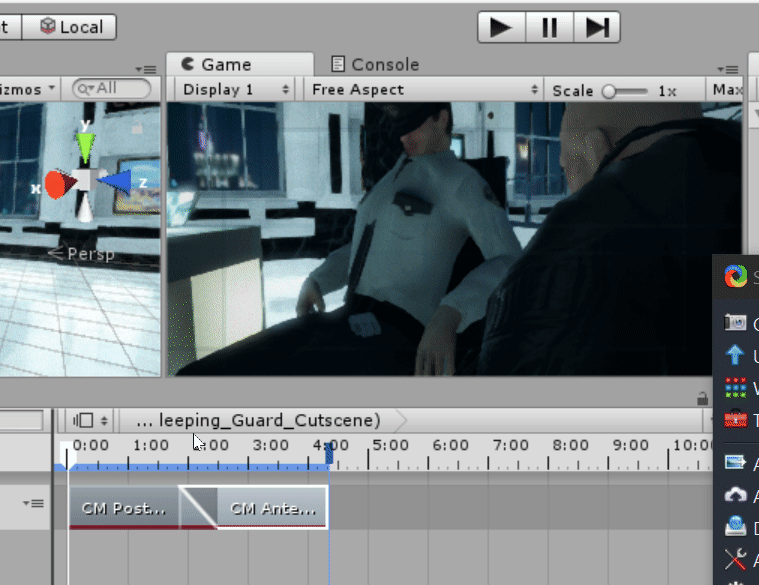
Task: Open the Game panel options menu
Action: tap(728, 70)
